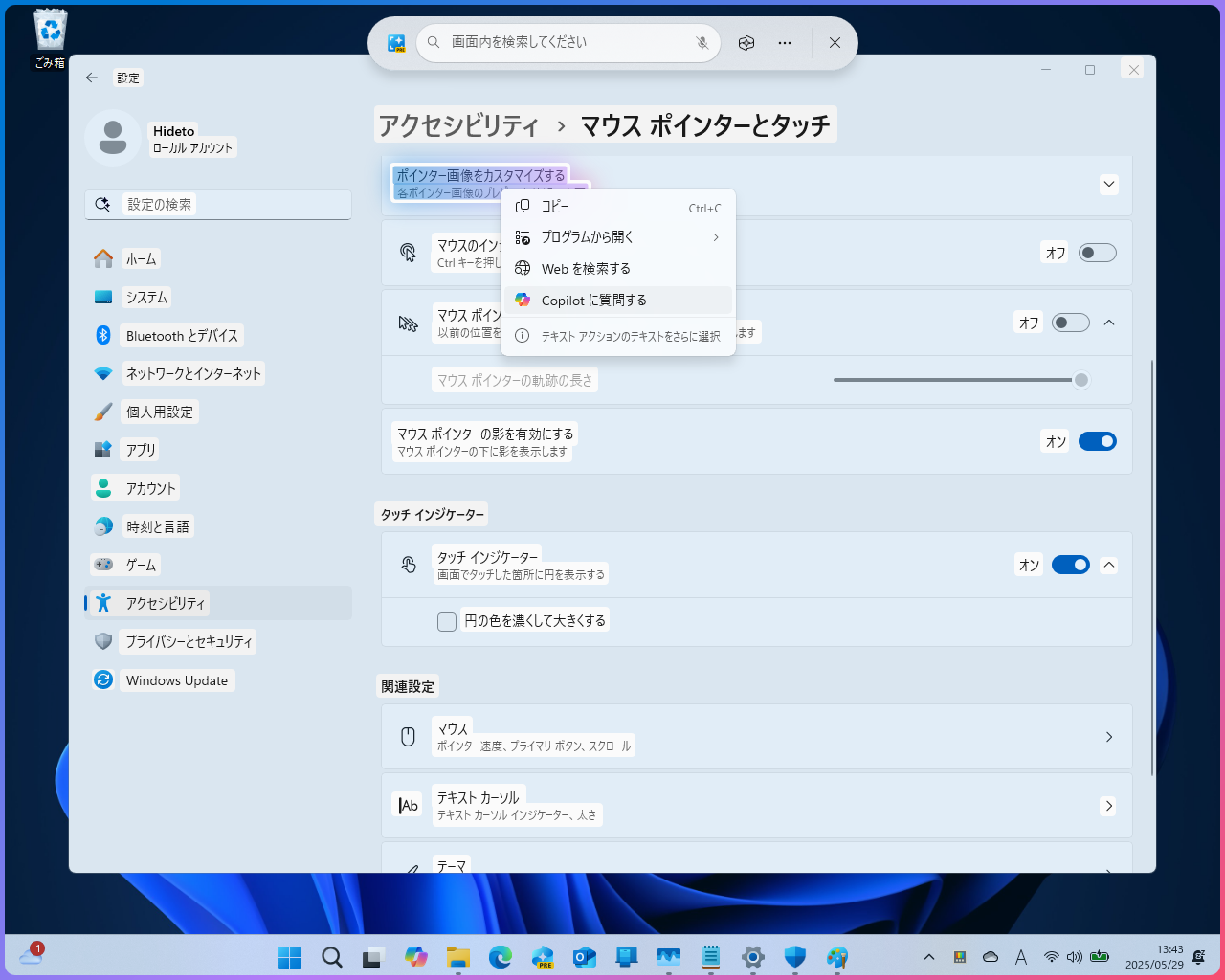Image resolution: width=1225 pixels, height=980 pixels.
Task: Show hidden system tray icons
Action: (928, 957)
